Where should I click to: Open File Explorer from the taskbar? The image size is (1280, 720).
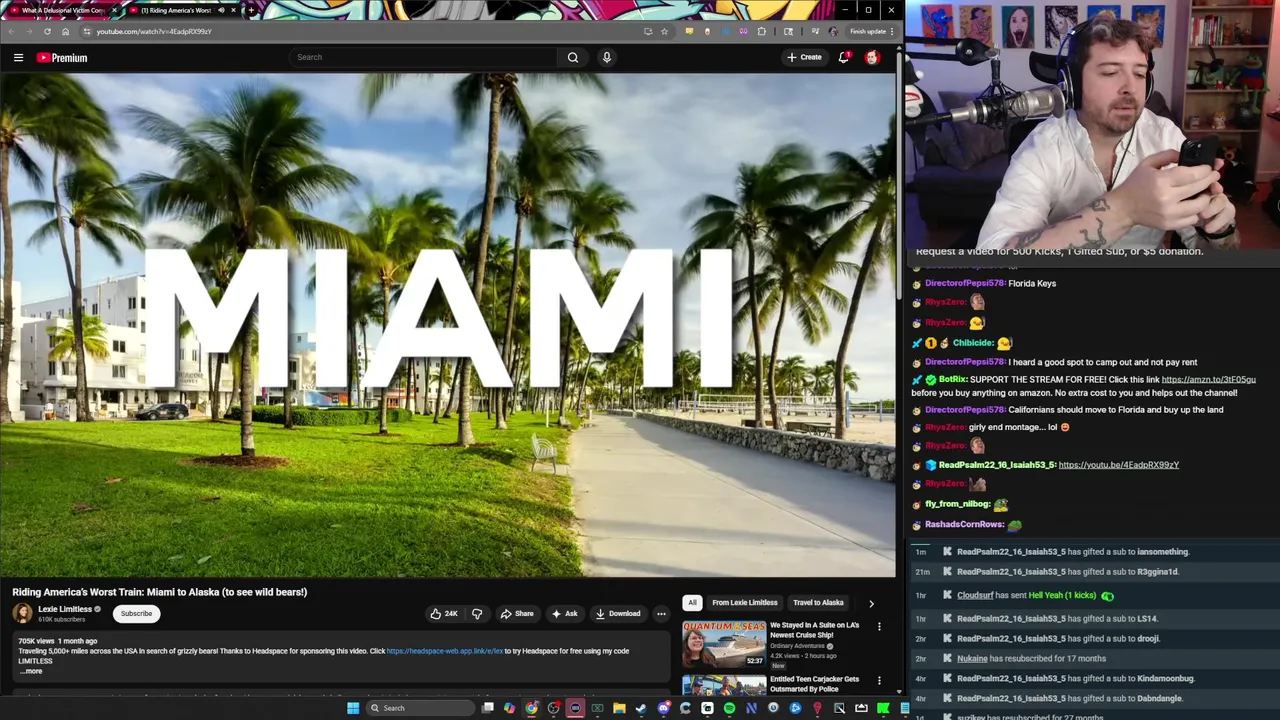click(619, 708)
